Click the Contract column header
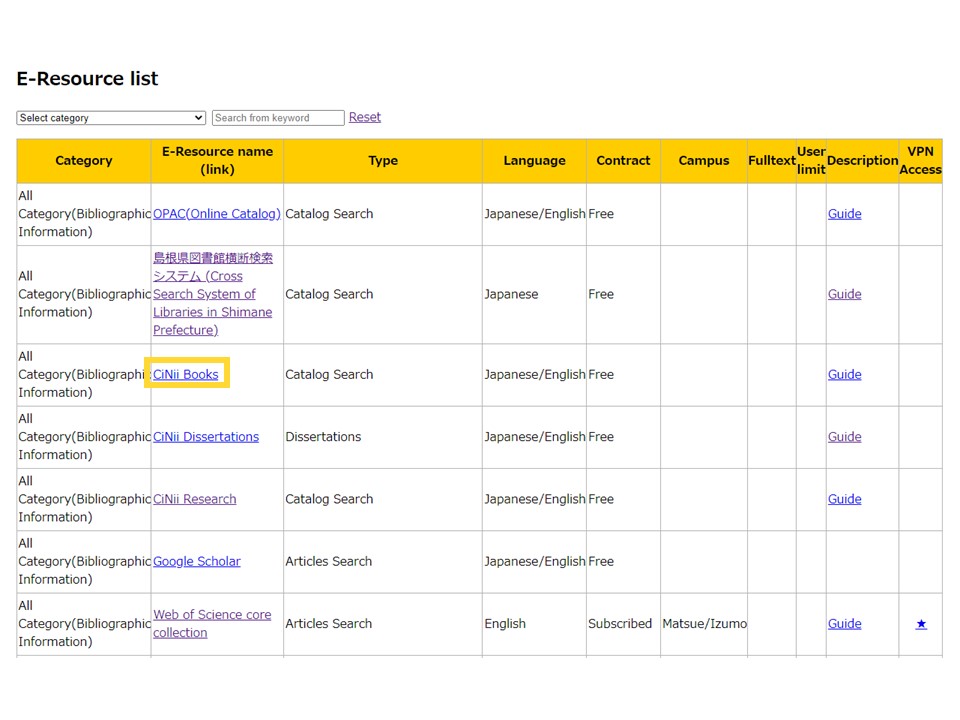The image size is (960, 720). [x=623, y=161]
